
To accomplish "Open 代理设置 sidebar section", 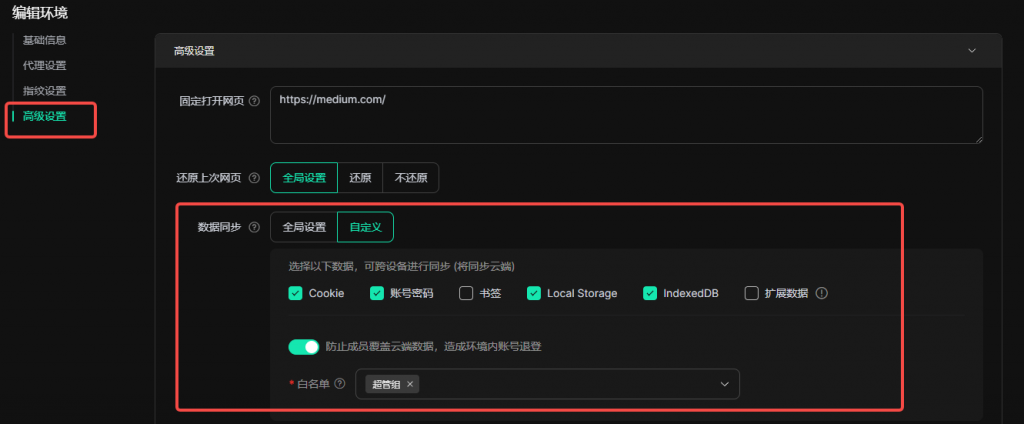I will click(x=44, y=65).
